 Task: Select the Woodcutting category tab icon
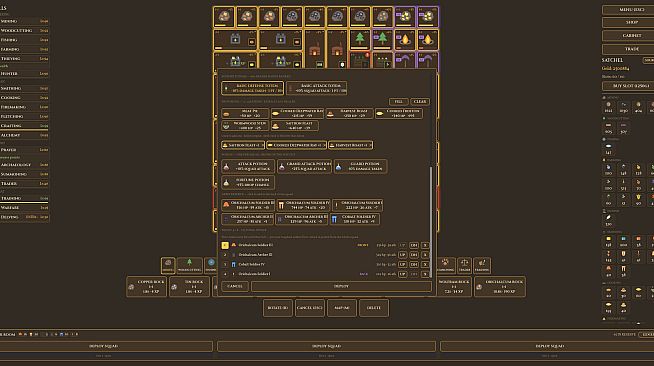[189, 265]
